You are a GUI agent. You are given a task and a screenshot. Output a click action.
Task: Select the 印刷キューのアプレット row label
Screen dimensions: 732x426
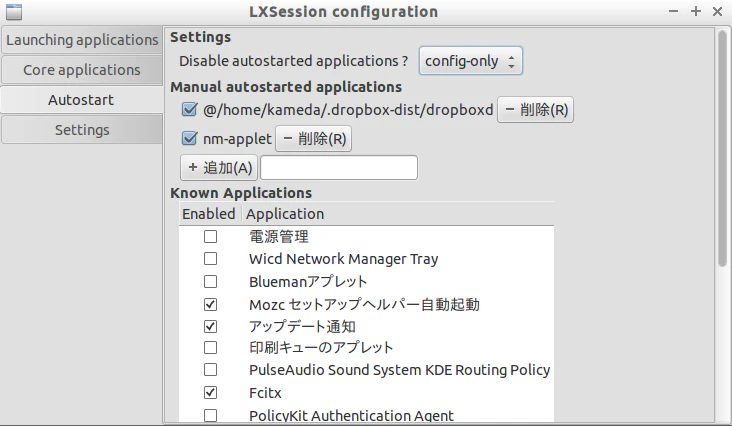tap(321, 348)
